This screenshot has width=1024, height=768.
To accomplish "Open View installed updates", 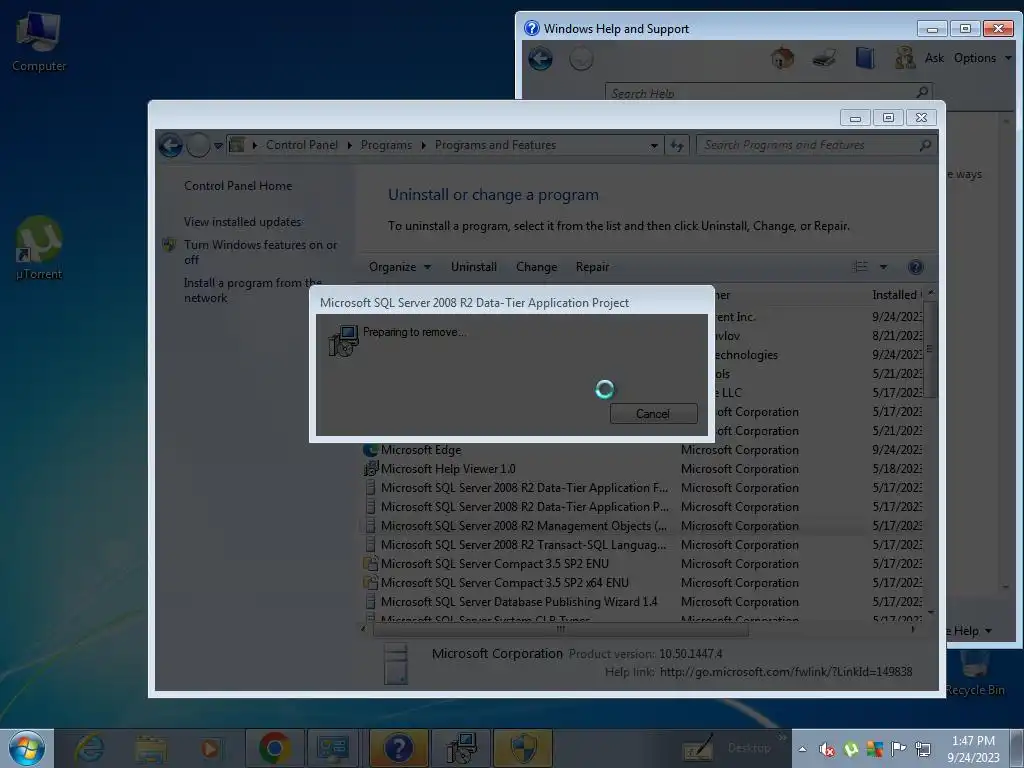I will coord(242,222).
